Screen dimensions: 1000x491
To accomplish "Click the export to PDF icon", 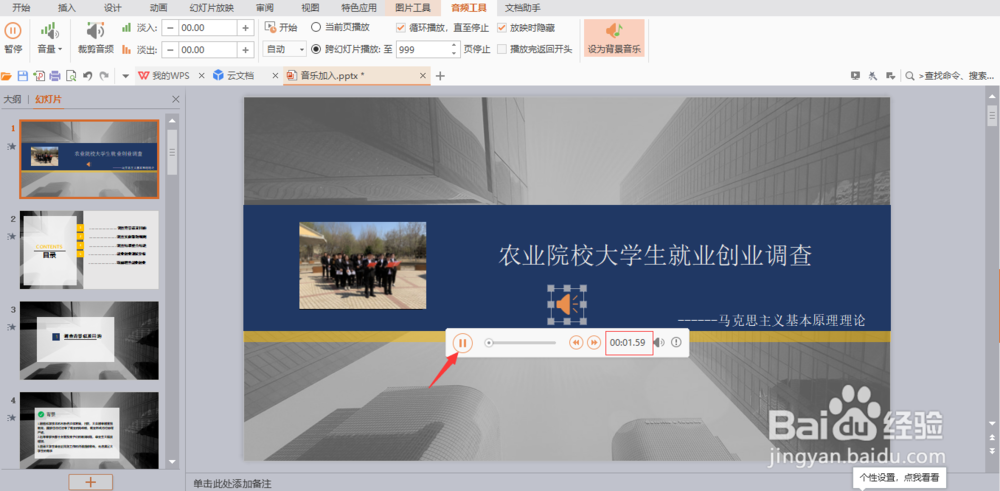I will tap(39, 76).
